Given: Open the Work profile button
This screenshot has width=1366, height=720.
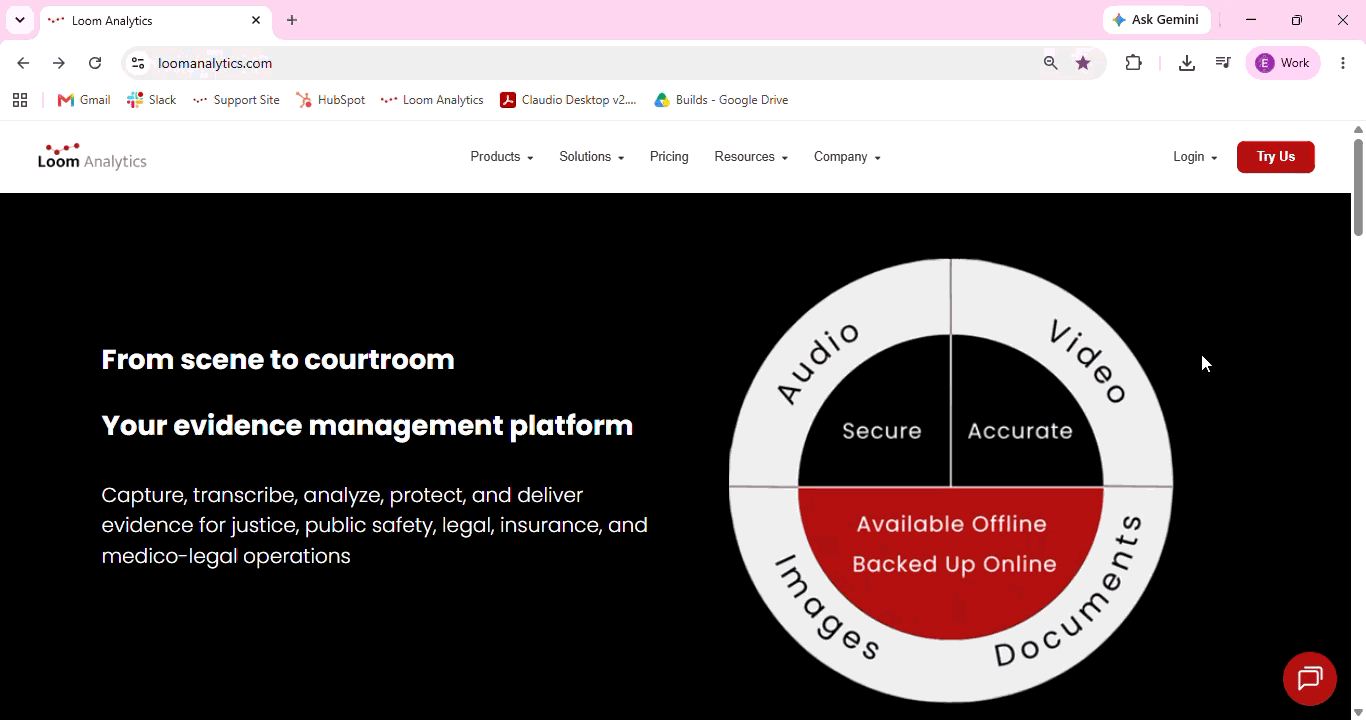Looking at the screenshot, I should click(x=1283, y=63).
